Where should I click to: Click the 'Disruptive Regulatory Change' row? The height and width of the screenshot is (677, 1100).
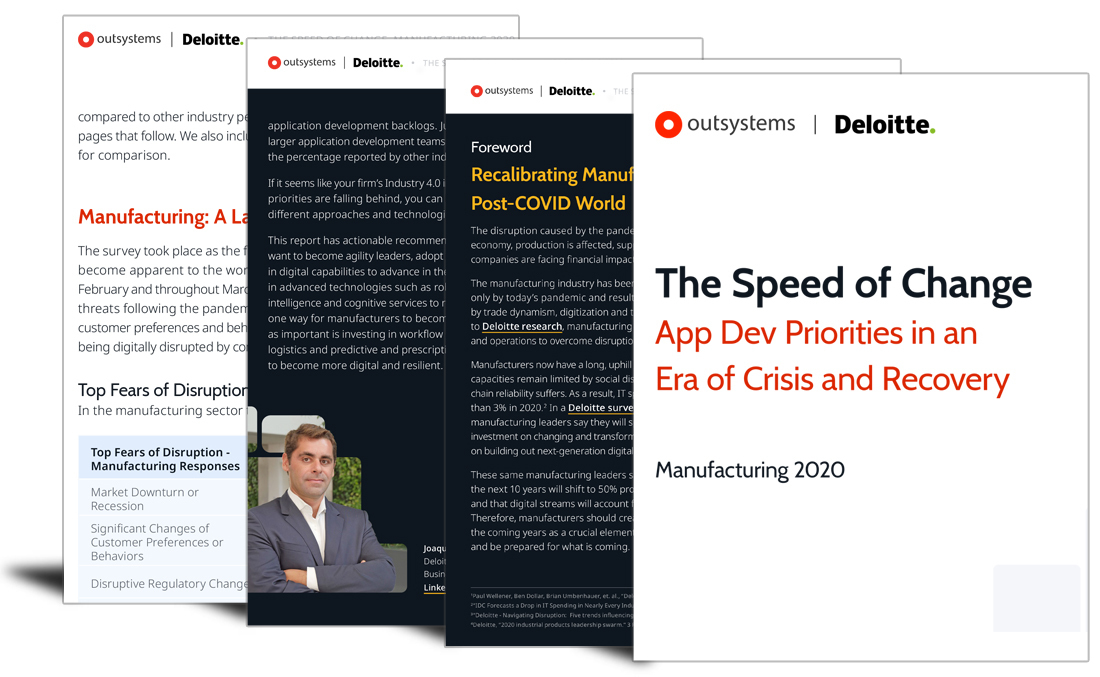(163, 584)
